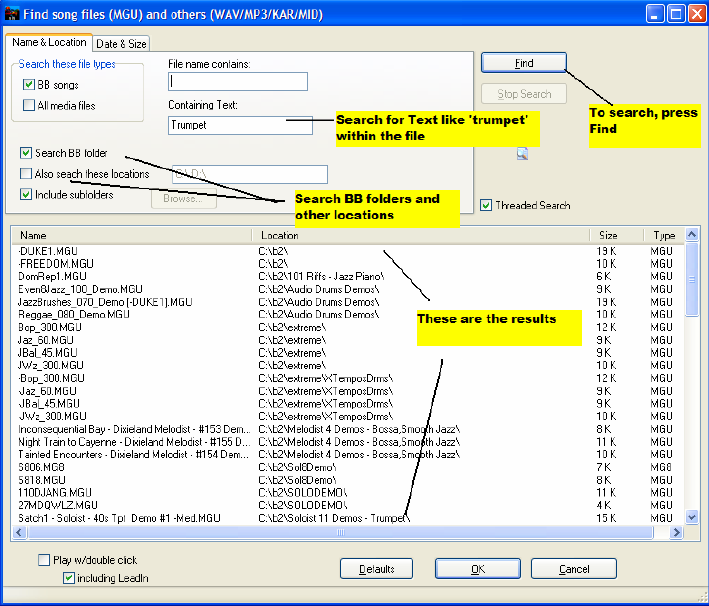Select the Name & Location tab
Screen dimensions: 709x606
pos(49,42)
